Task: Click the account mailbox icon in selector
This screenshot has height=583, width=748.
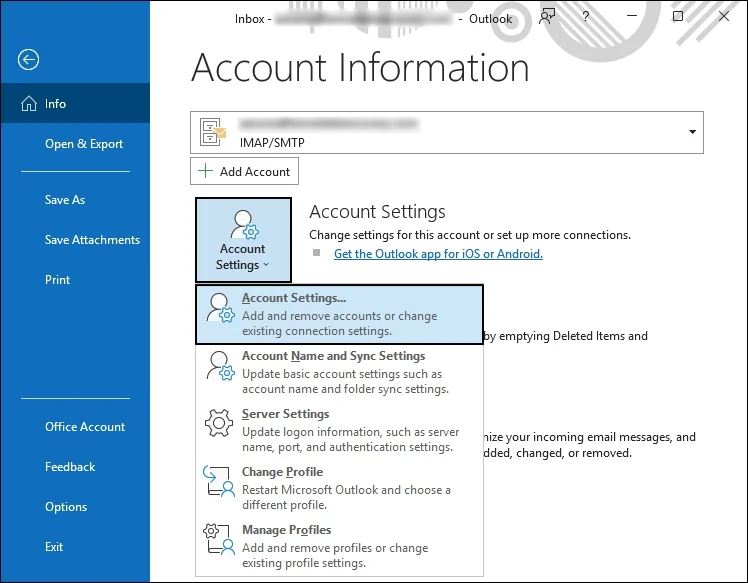Action: (212, 132)
